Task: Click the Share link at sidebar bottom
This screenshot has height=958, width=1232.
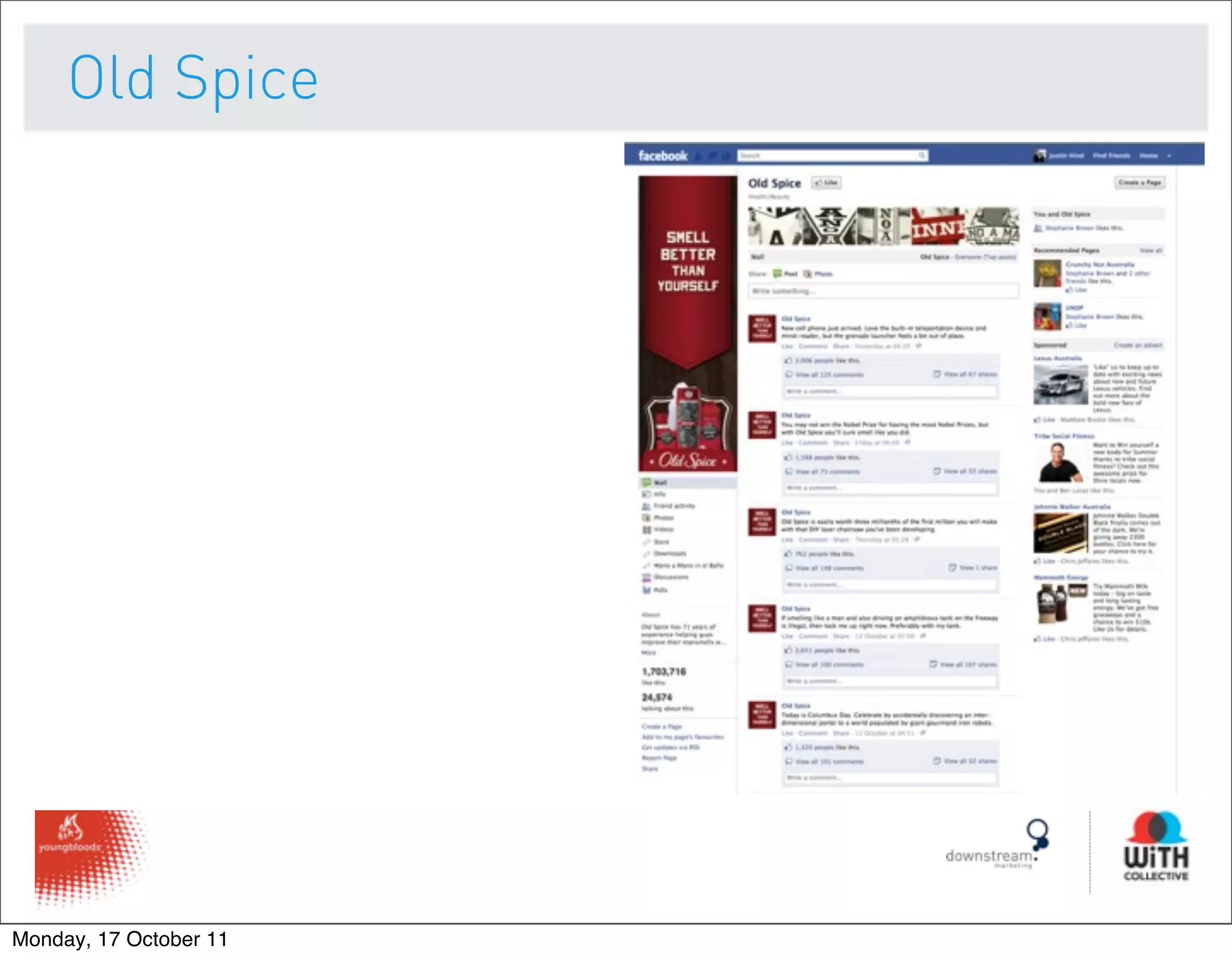Action: coord(650,769)
